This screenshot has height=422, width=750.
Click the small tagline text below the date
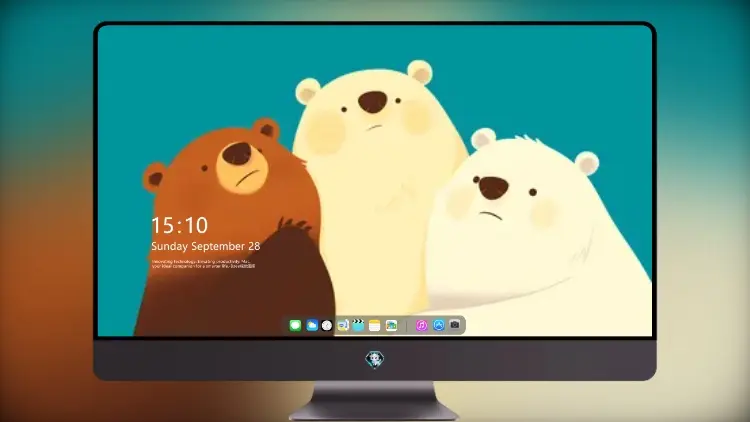point(203,264)
